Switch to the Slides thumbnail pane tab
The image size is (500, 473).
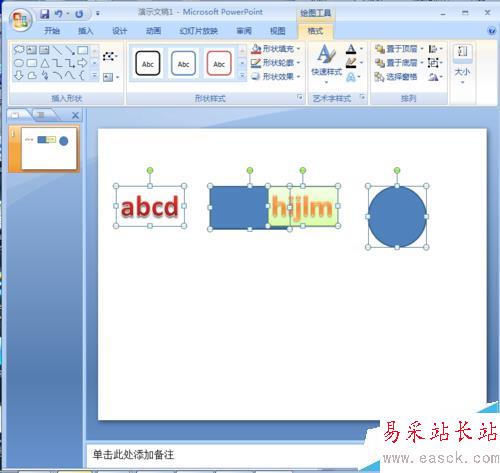(x=17, y=115)
